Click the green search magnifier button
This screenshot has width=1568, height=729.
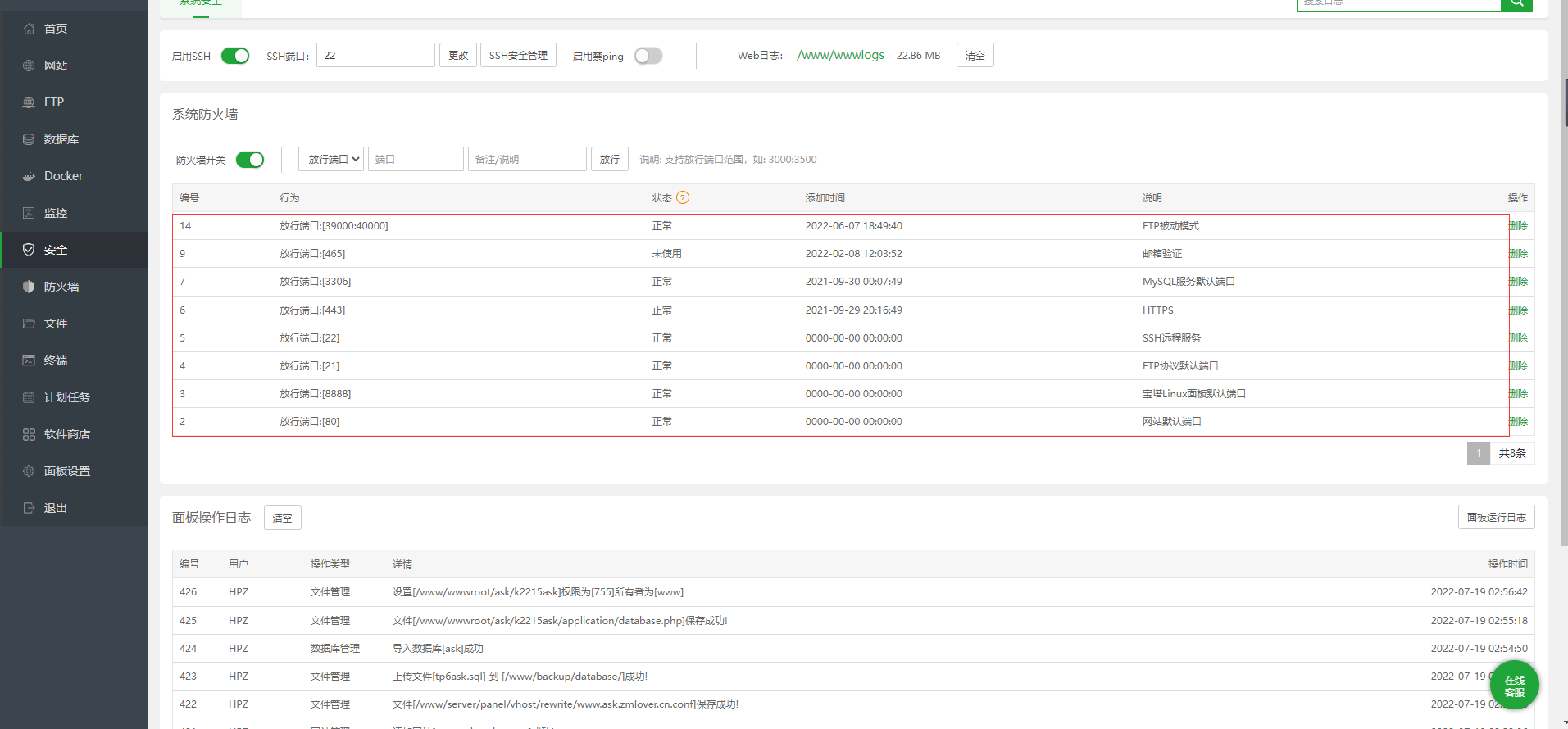(x=1516, y=4)
